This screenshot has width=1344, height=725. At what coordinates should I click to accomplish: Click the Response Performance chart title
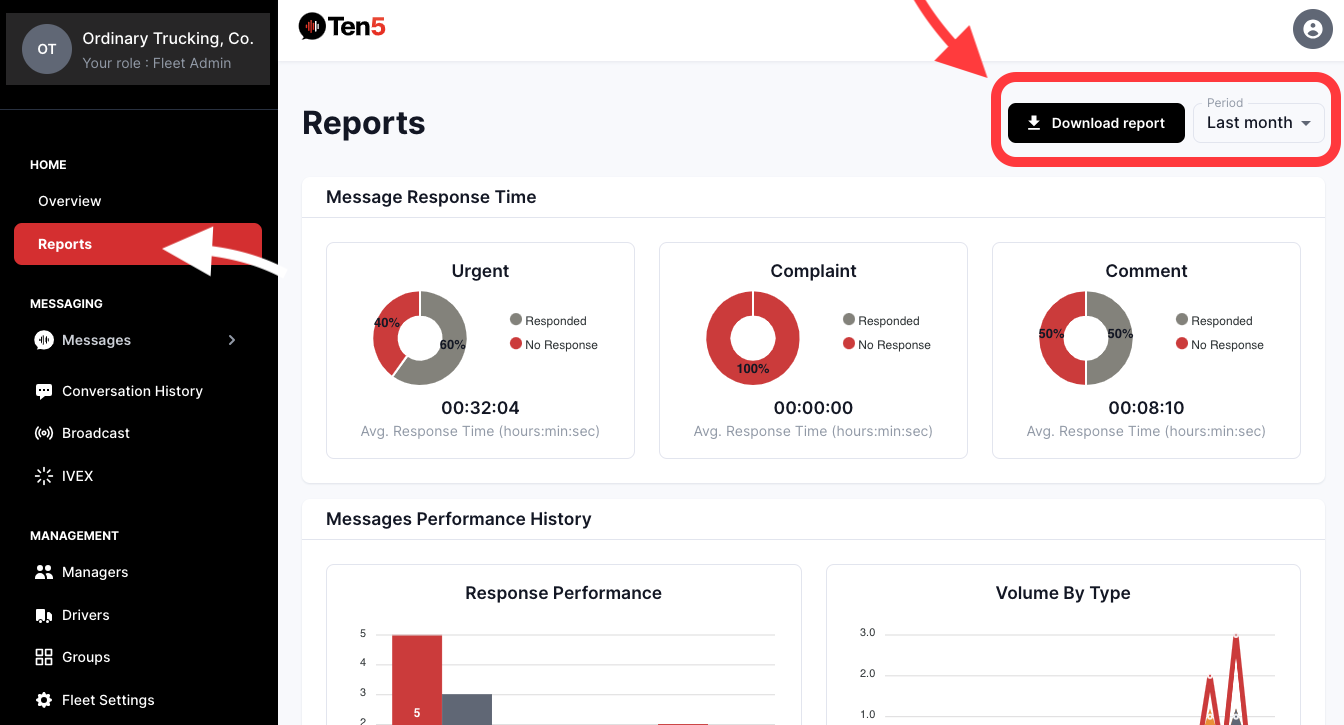pyautogui.click(x=563, y=593)
